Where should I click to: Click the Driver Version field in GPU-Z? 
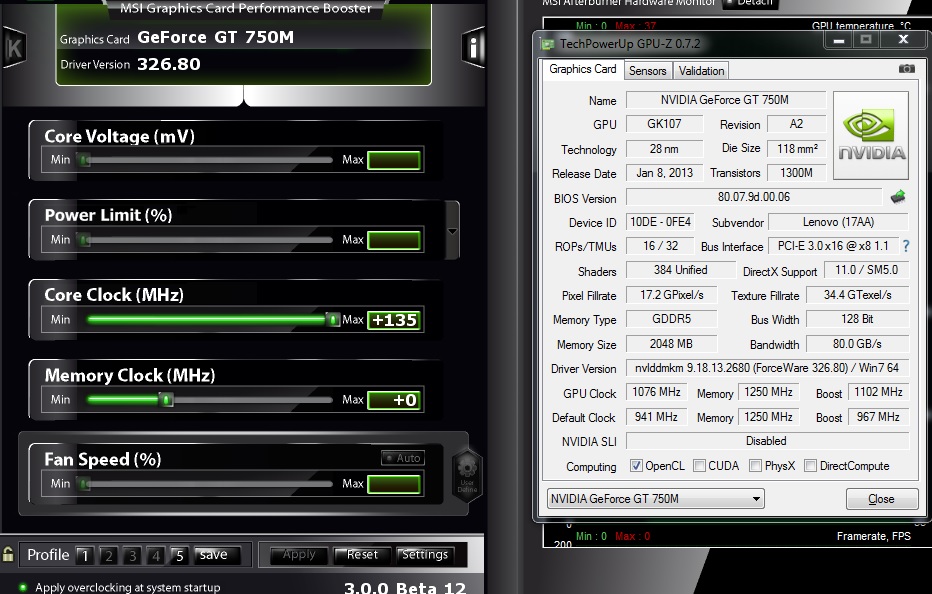coord(767,368)
